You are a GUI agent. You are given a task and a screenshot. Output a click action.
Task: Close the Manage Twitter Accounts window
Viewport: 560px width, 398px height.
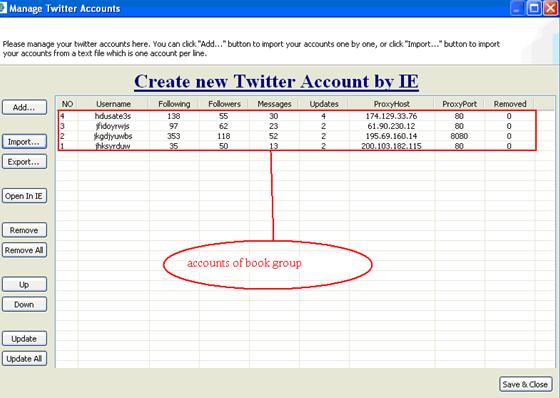point(550,8)
